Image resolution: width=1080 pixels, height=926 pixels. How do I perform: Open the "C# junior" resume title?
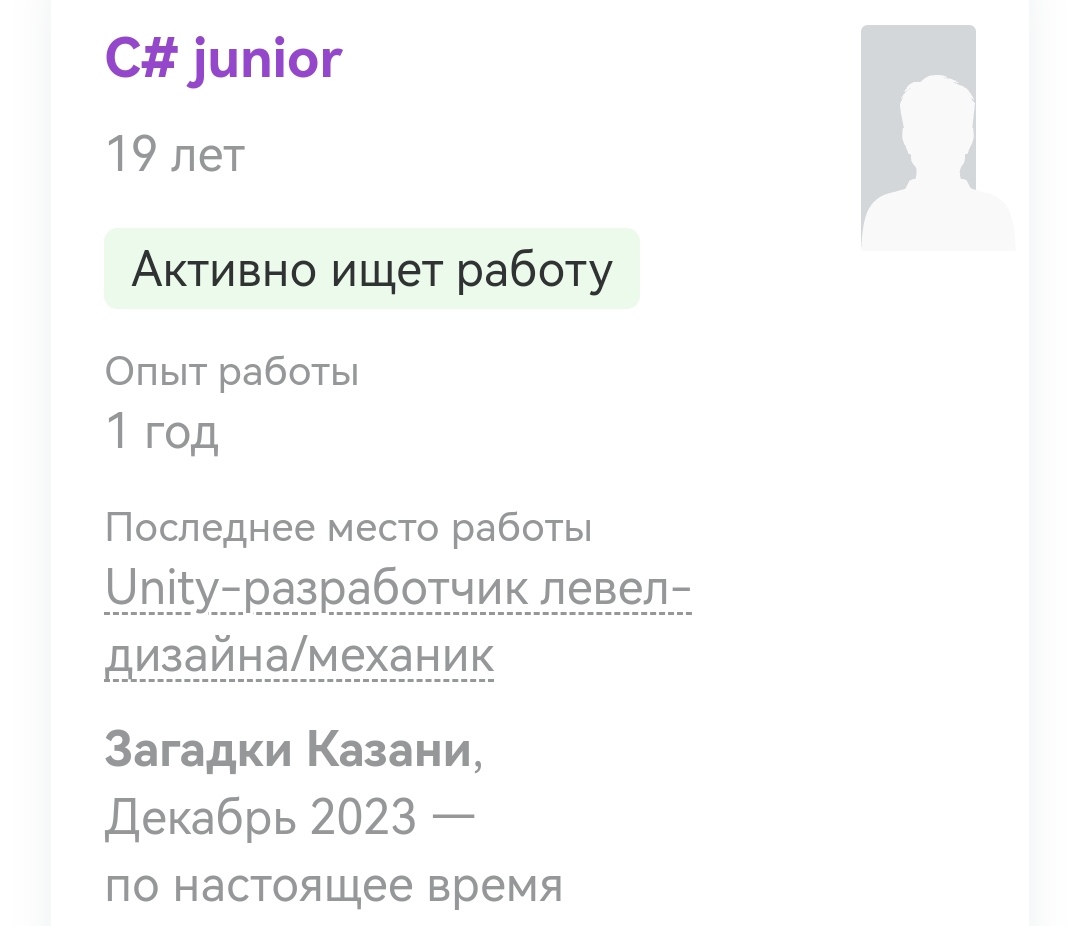tap(223, 60)
